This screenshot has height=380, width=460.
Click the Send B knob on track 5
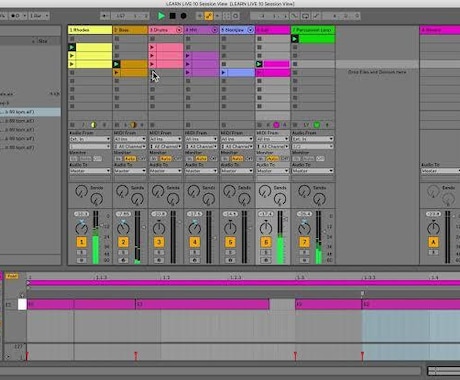244,199
